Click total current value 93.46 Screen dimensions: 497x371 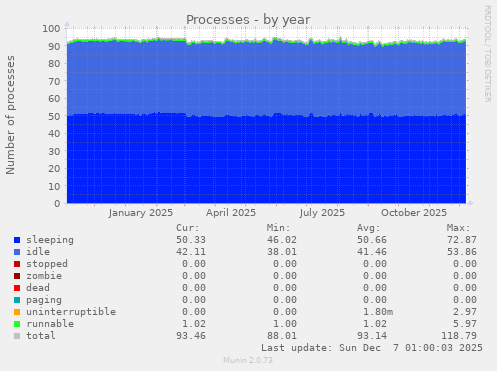(x=191, y=336)
